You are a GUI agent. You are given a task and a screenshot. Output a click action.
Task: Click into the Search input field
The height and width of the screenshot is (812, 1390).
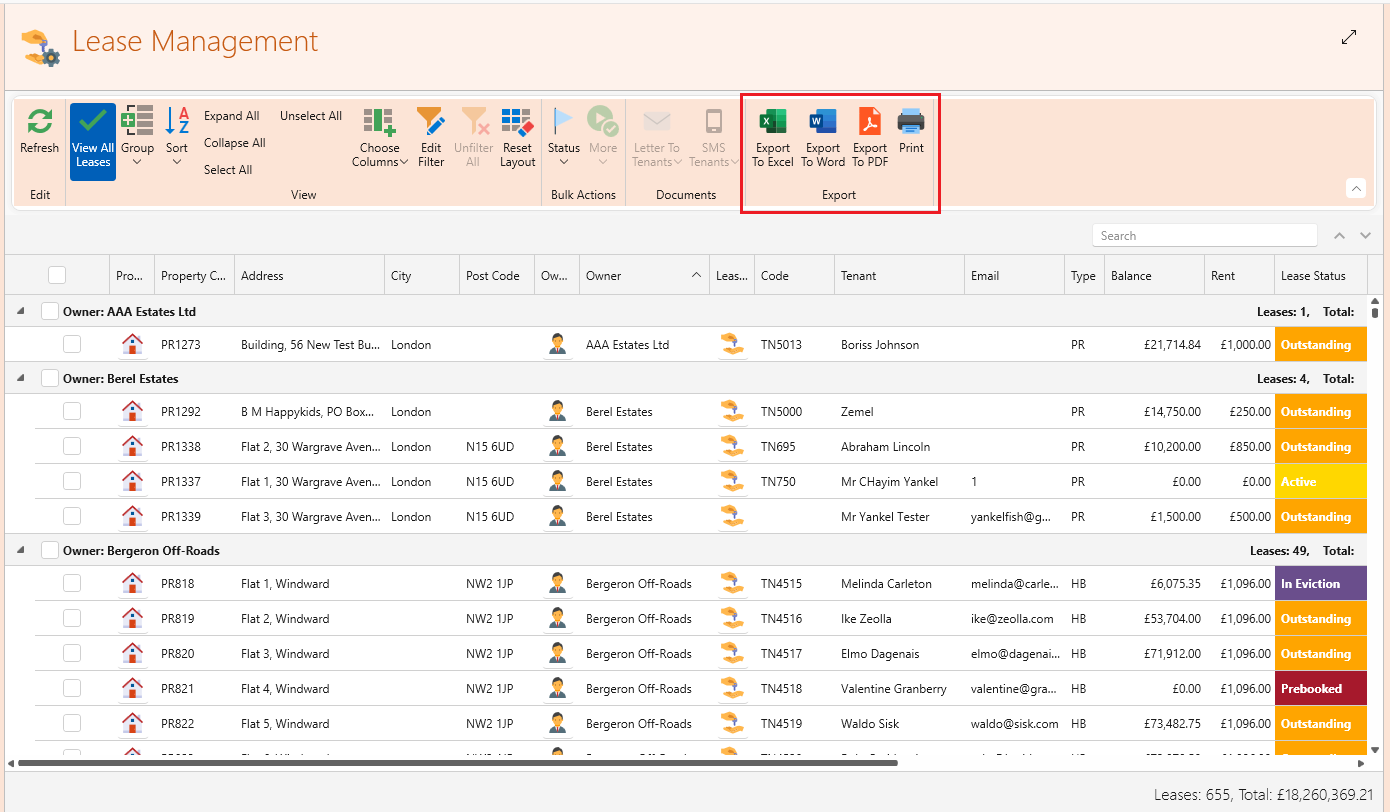click(x=1203, y=236)
